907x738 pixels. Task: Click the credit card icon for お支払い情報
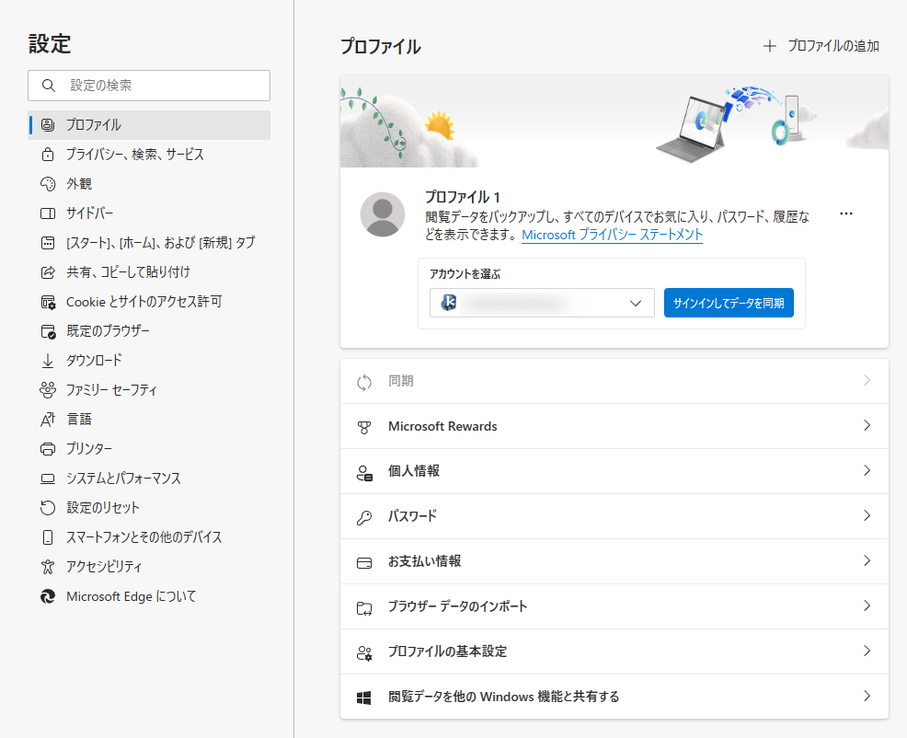(x=364, y=562)
